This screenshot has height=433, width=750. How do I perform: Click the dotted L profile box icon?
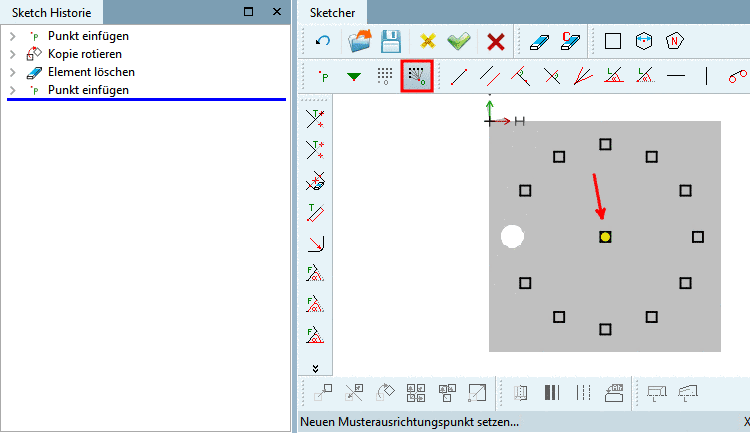687,393
